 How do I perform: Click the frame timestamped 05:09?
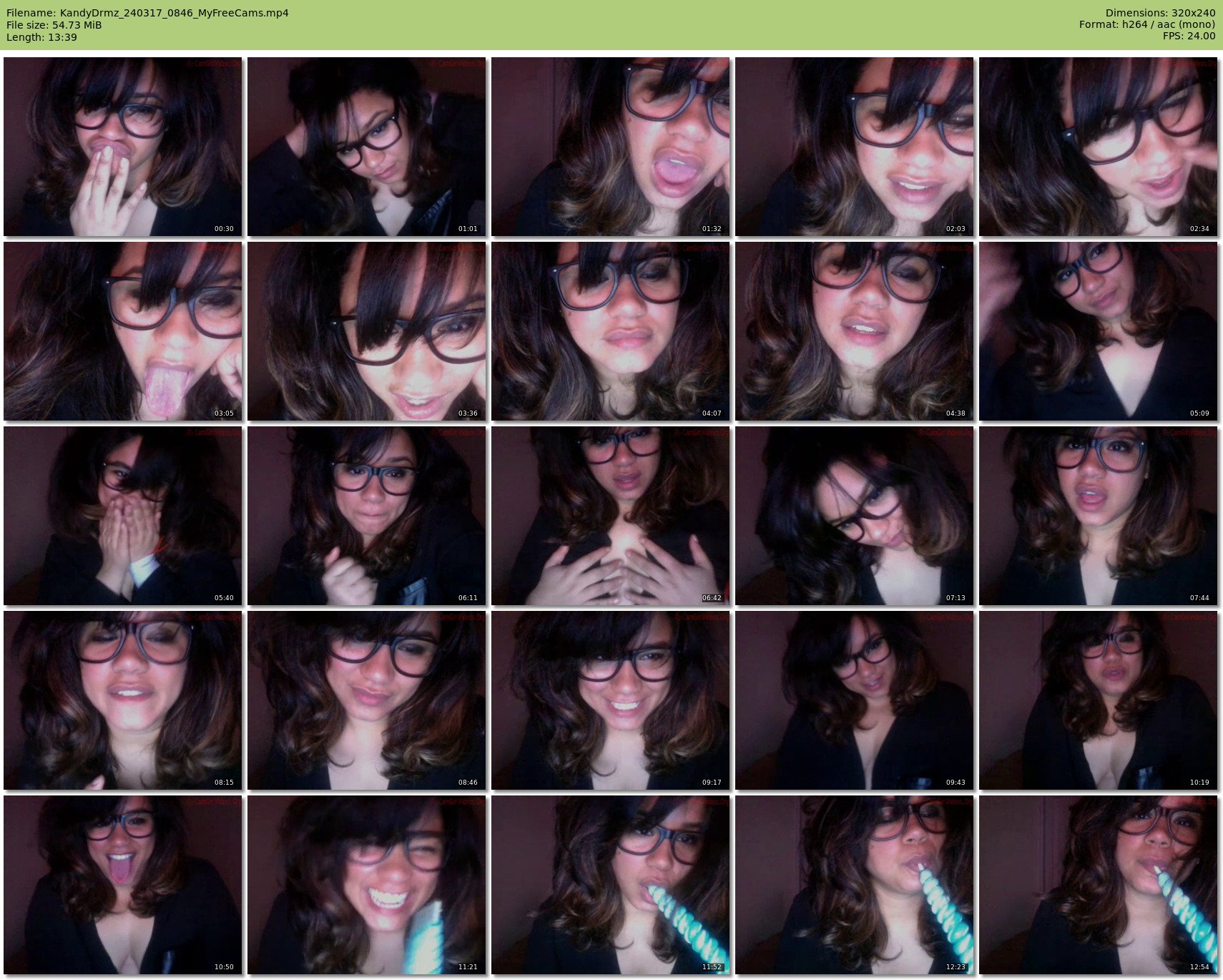(x=1099, y=331)
